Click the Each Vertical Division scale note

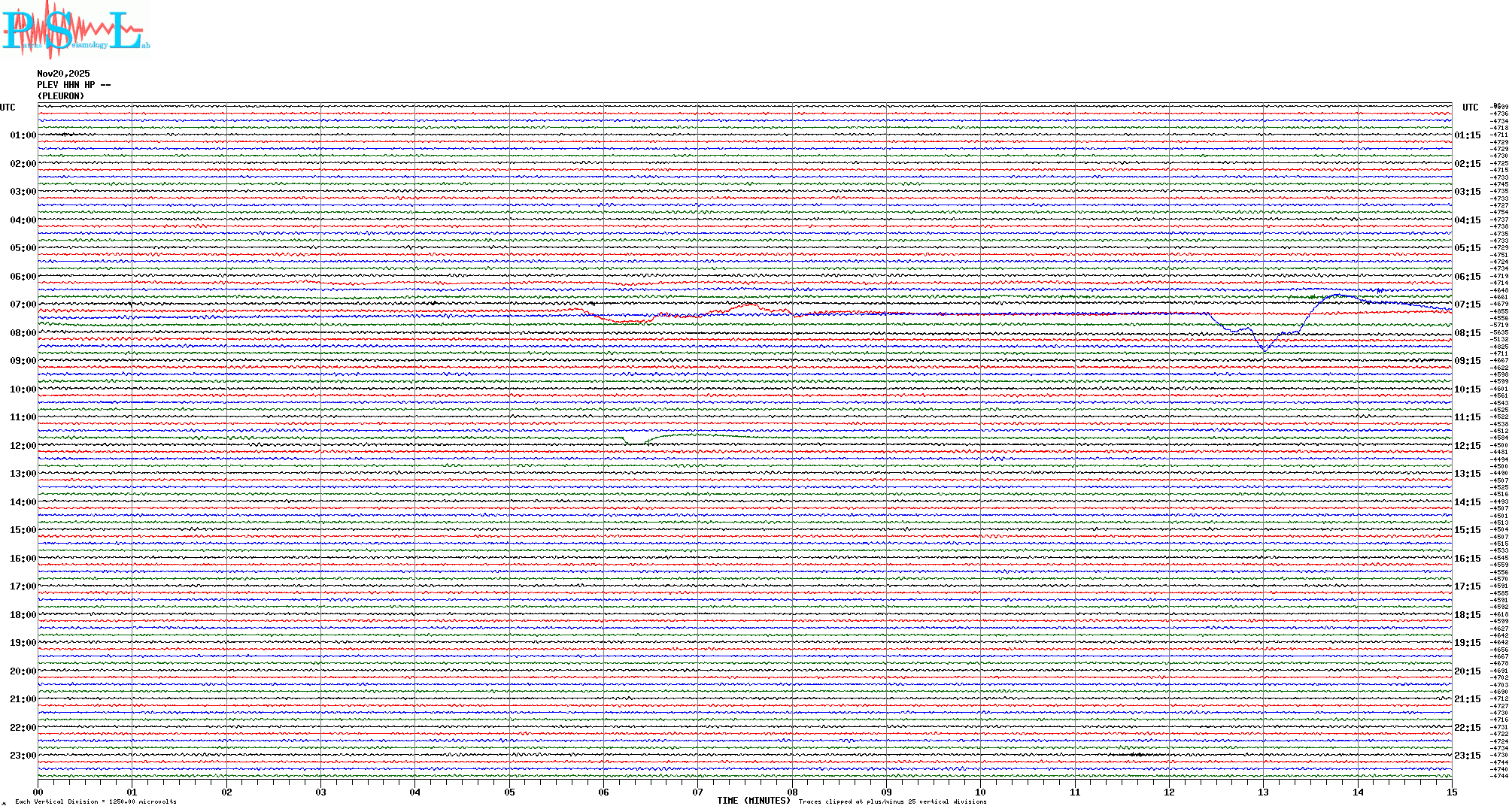coord(96,801)
